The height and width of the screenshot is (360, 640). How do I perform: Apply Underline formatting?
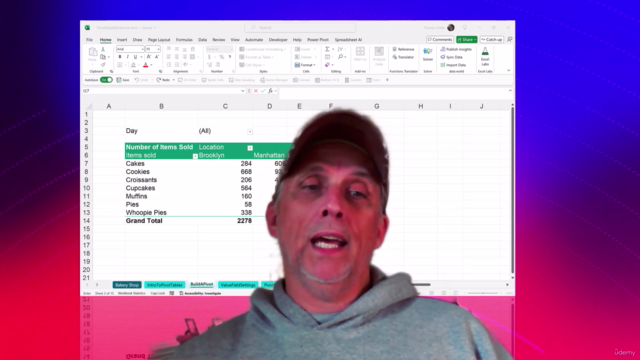pos(135,57)
